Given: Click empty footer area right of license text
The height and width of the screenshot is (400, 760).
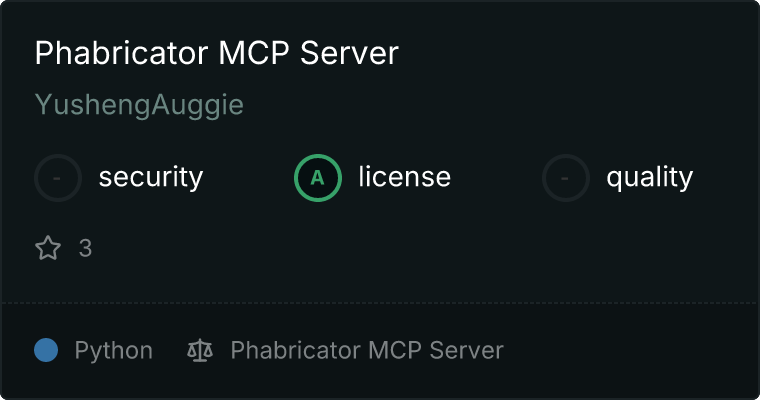Looking at the screenshot, I should [x=628, y=350].
